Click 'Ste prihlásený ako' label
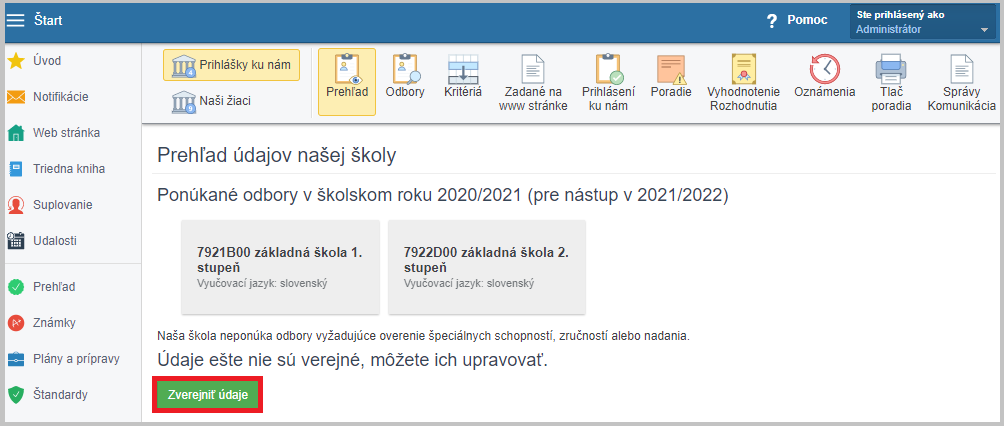Screen dimensions: 1004x426 pyautogui.click(x=901, y=15)
